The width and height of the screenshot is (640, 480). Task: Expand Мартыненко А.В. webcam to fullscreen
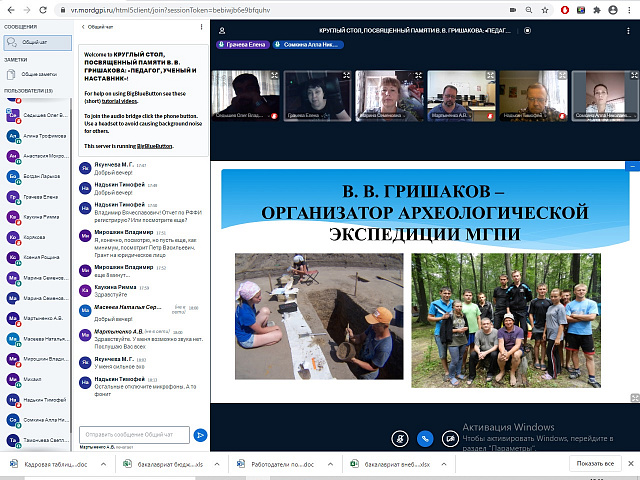click(x=490, y=75)
